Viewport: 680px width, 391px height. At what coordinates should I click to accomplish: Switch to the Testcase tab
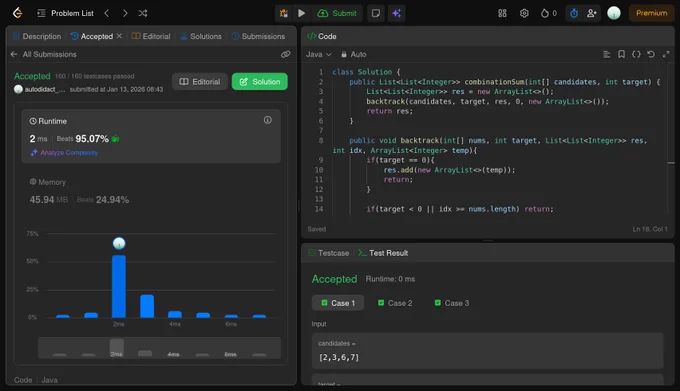click(x=328, y=253)
